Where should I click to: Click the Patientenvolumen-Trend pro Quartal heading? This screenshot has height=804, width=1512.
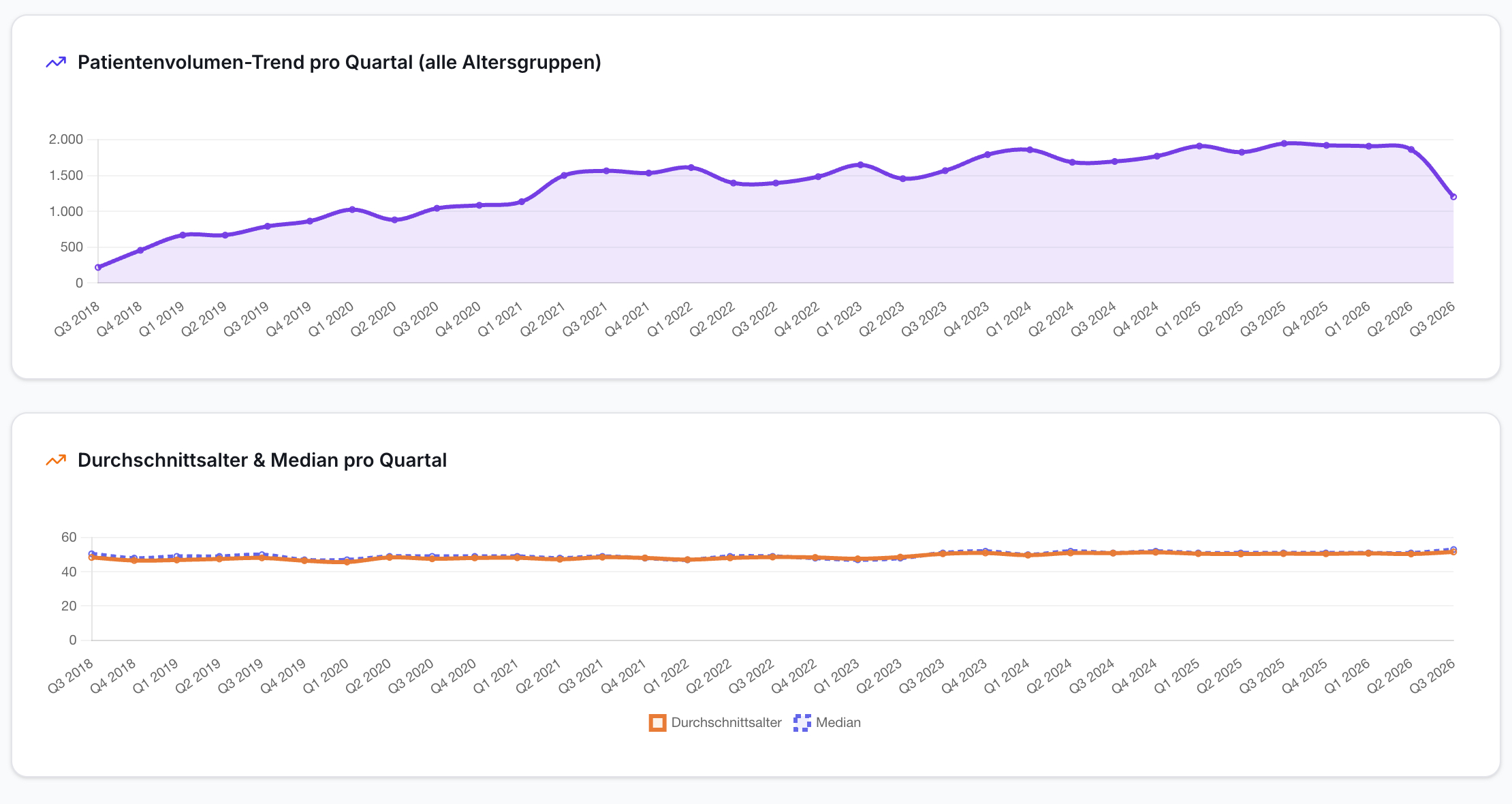pos(339,62)
